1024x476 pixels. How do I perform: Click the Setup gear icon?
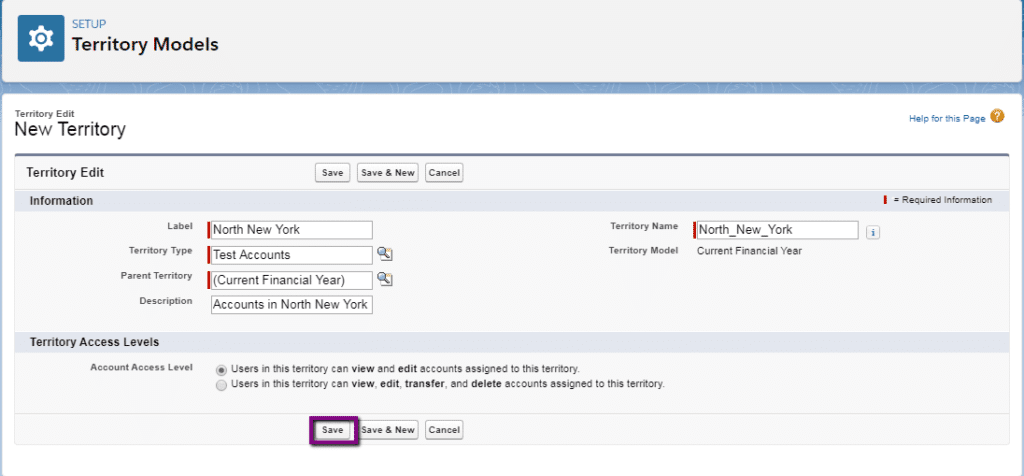coord(41,37)
